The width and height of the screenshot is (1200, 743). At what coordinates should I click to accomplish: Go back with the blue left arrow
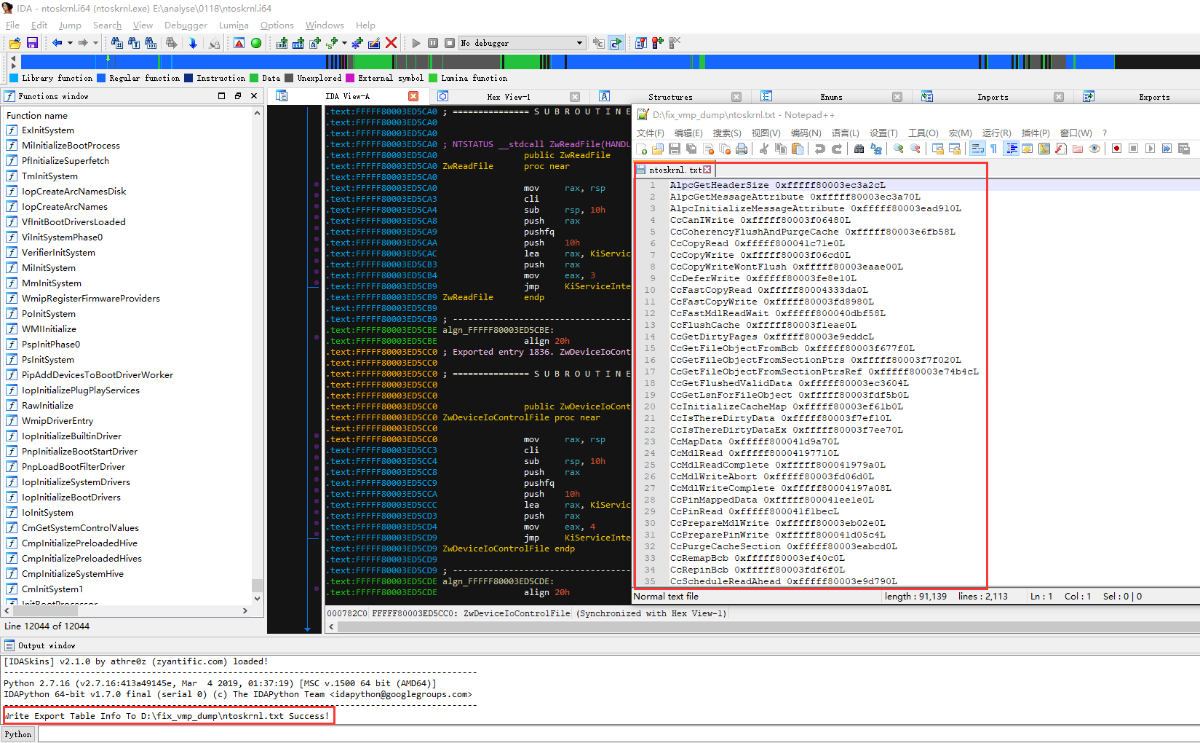click(x=57, y=43)
